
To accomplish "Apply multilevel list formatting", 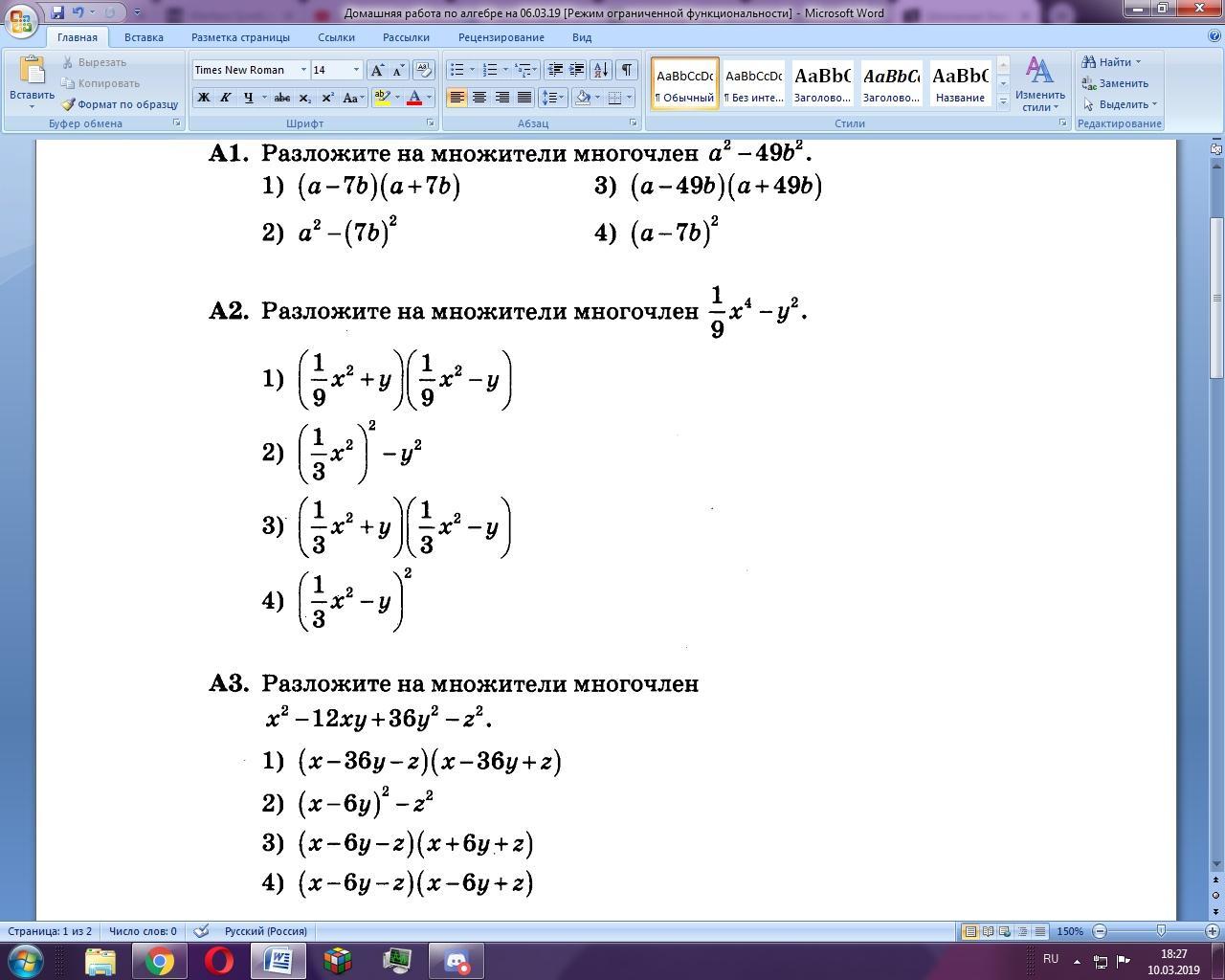I will (523, 70).
